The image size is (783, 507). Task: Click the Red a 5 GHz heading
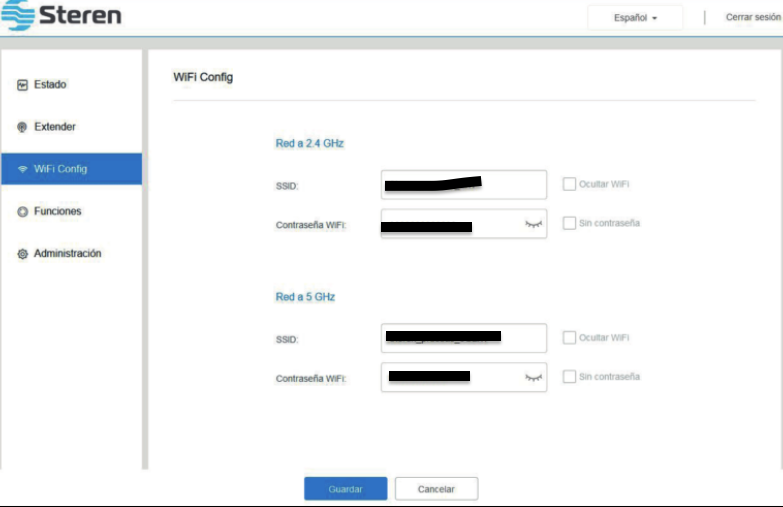click(305, 297)
